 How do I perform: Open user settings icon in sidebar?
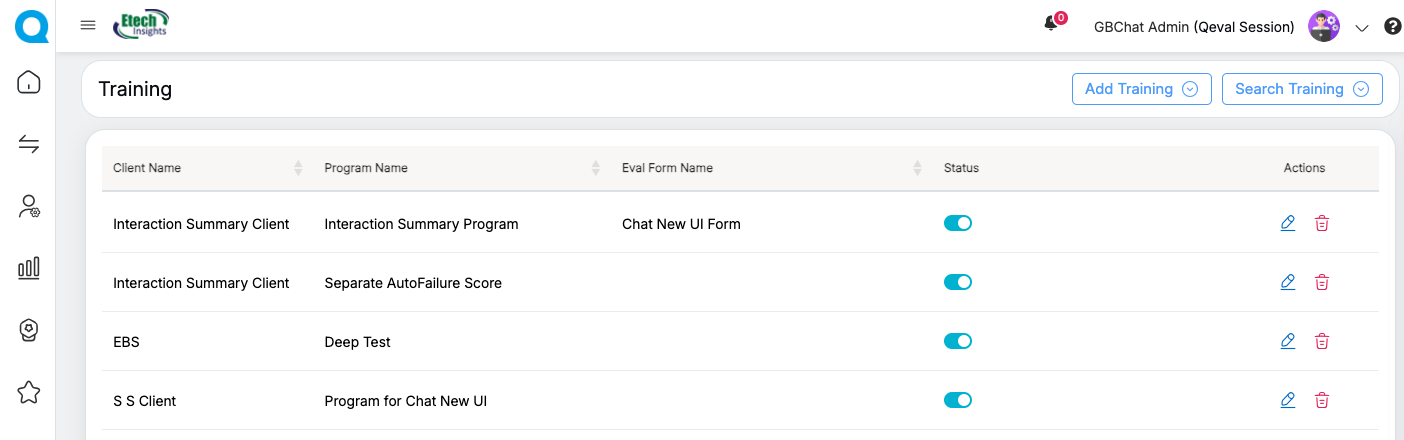point(29,207)
